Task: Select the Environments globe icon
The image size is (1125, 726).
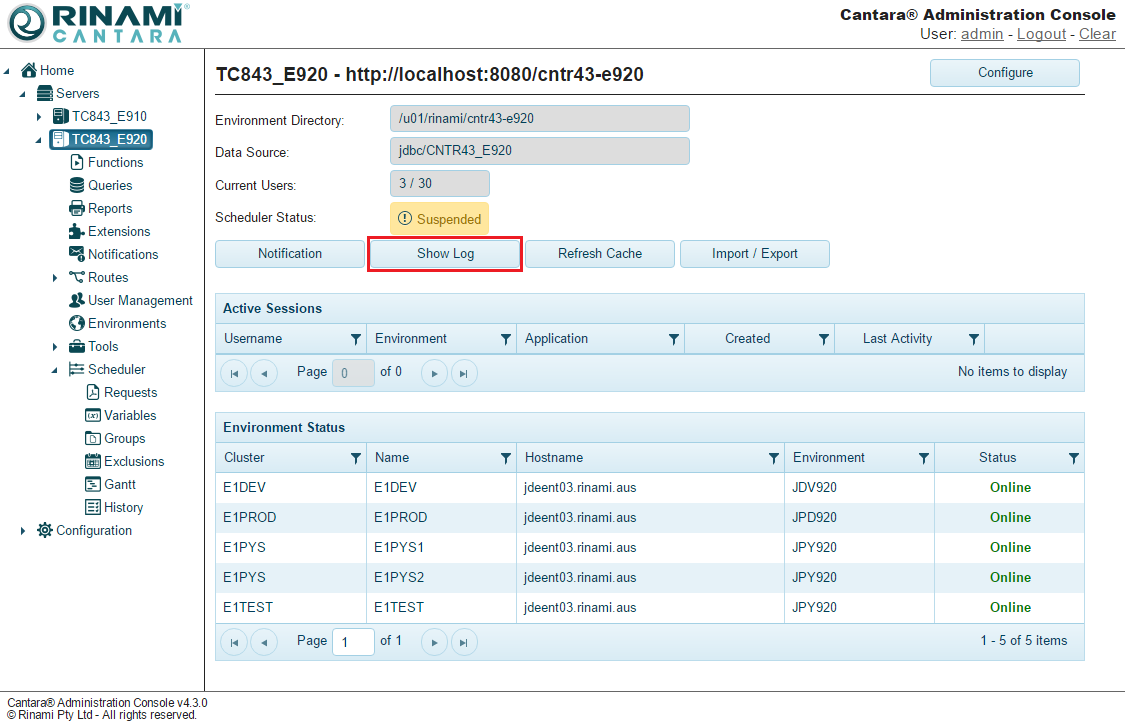Action: click(x=77, y=323)
